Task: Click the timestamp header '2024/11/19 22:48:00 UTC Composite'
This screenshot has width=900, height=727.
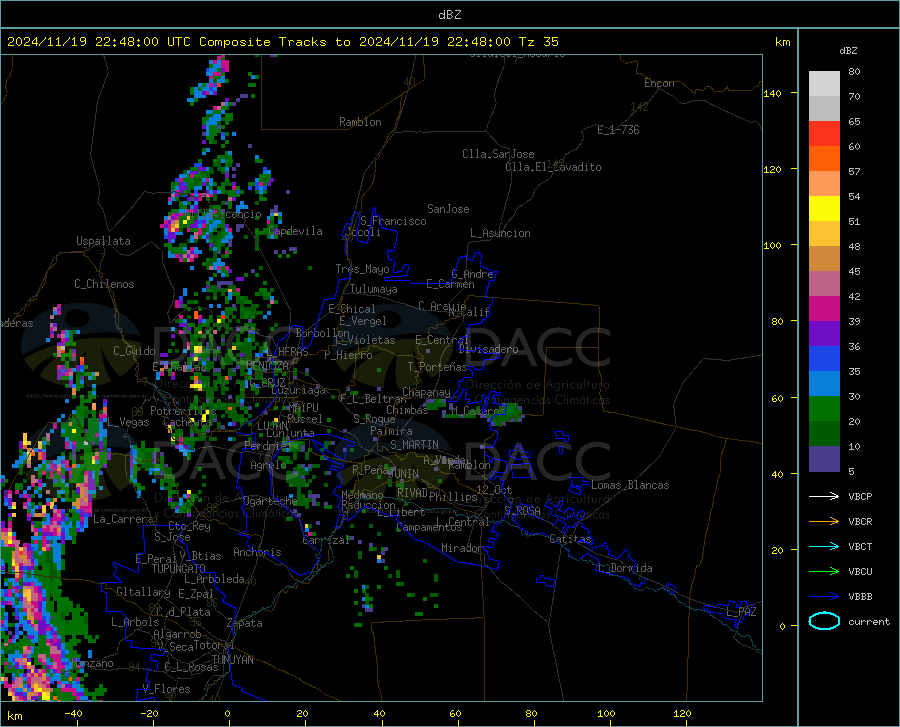Action: [x=138, y=42]
